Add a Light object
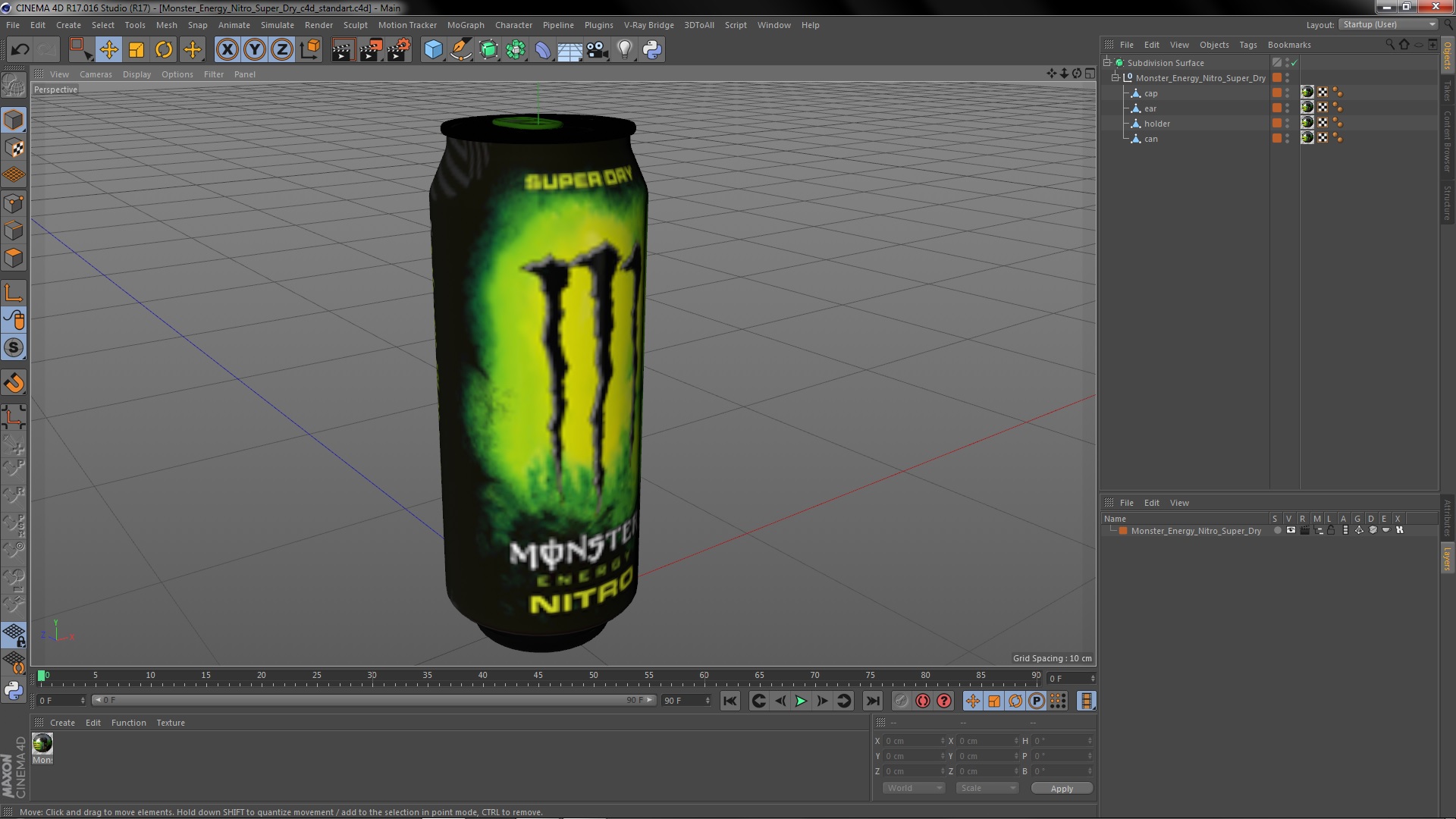The width and height of the screenshot is (1456, 819). pyautogui.click(x=625, y=50)
